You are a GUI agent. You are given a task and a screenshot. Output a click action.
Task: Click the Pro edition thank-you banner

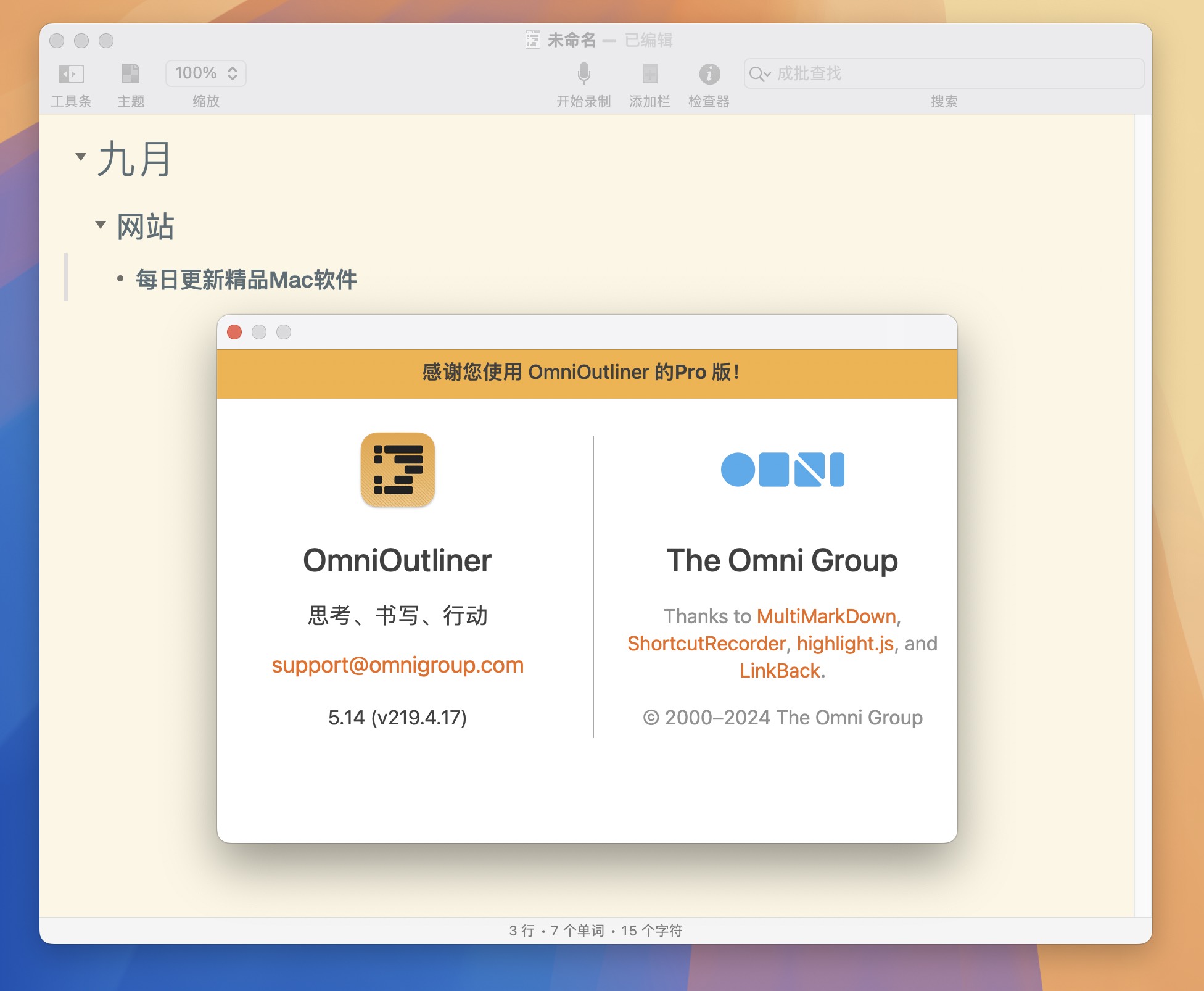(x=587, y=373)
